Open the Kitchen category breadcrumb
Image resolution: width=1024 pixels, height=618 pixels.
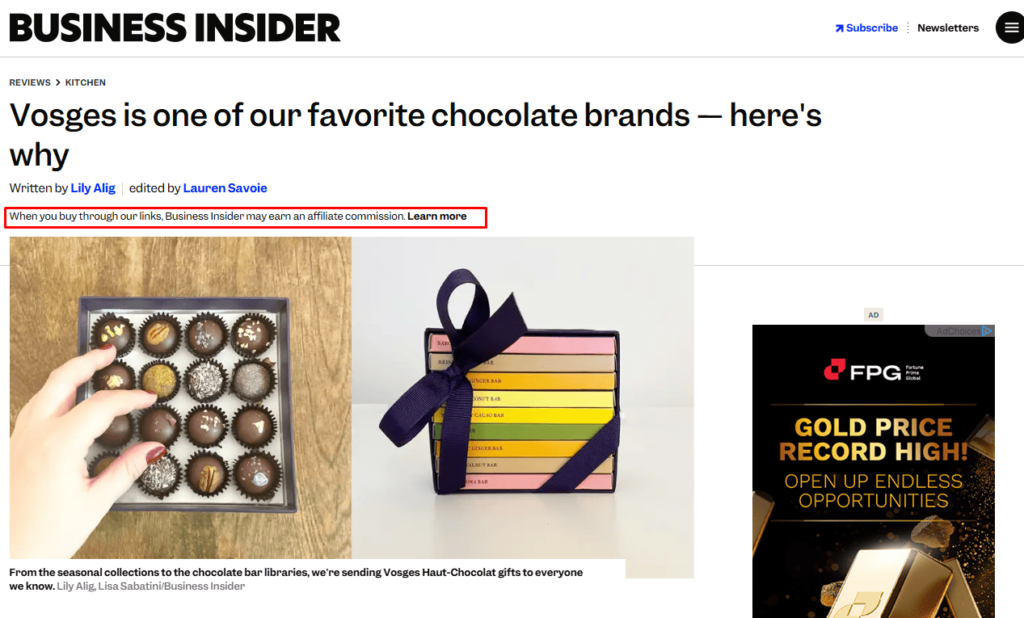[85, 82]
